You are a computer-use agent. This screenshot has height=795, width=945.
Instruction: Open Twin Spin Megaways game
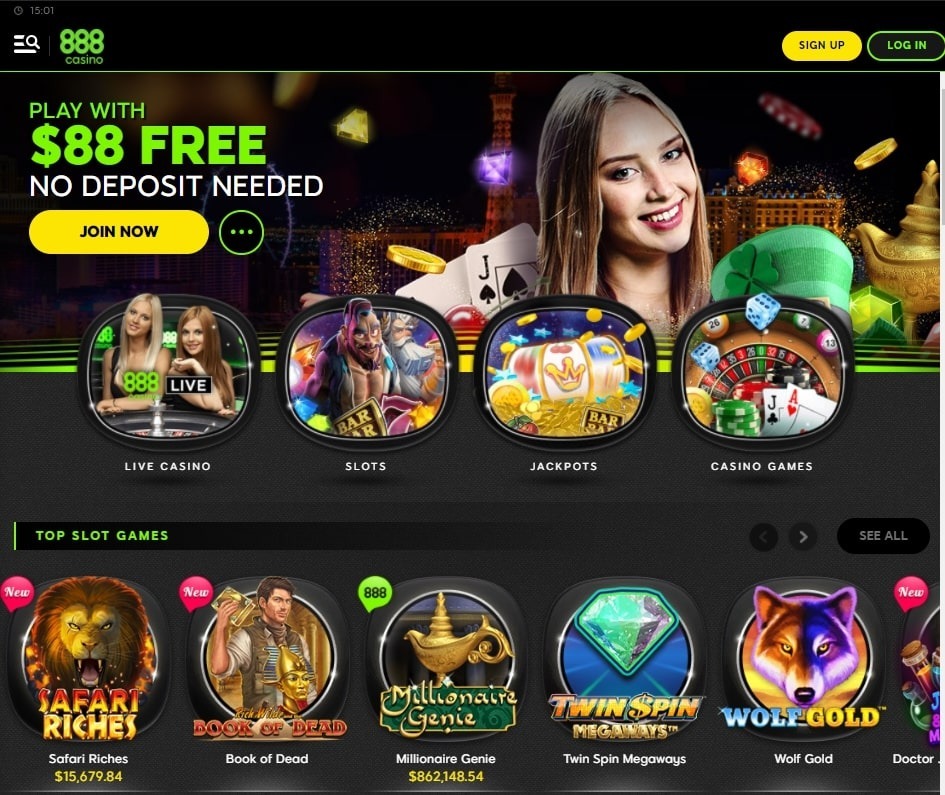point(625,660)
